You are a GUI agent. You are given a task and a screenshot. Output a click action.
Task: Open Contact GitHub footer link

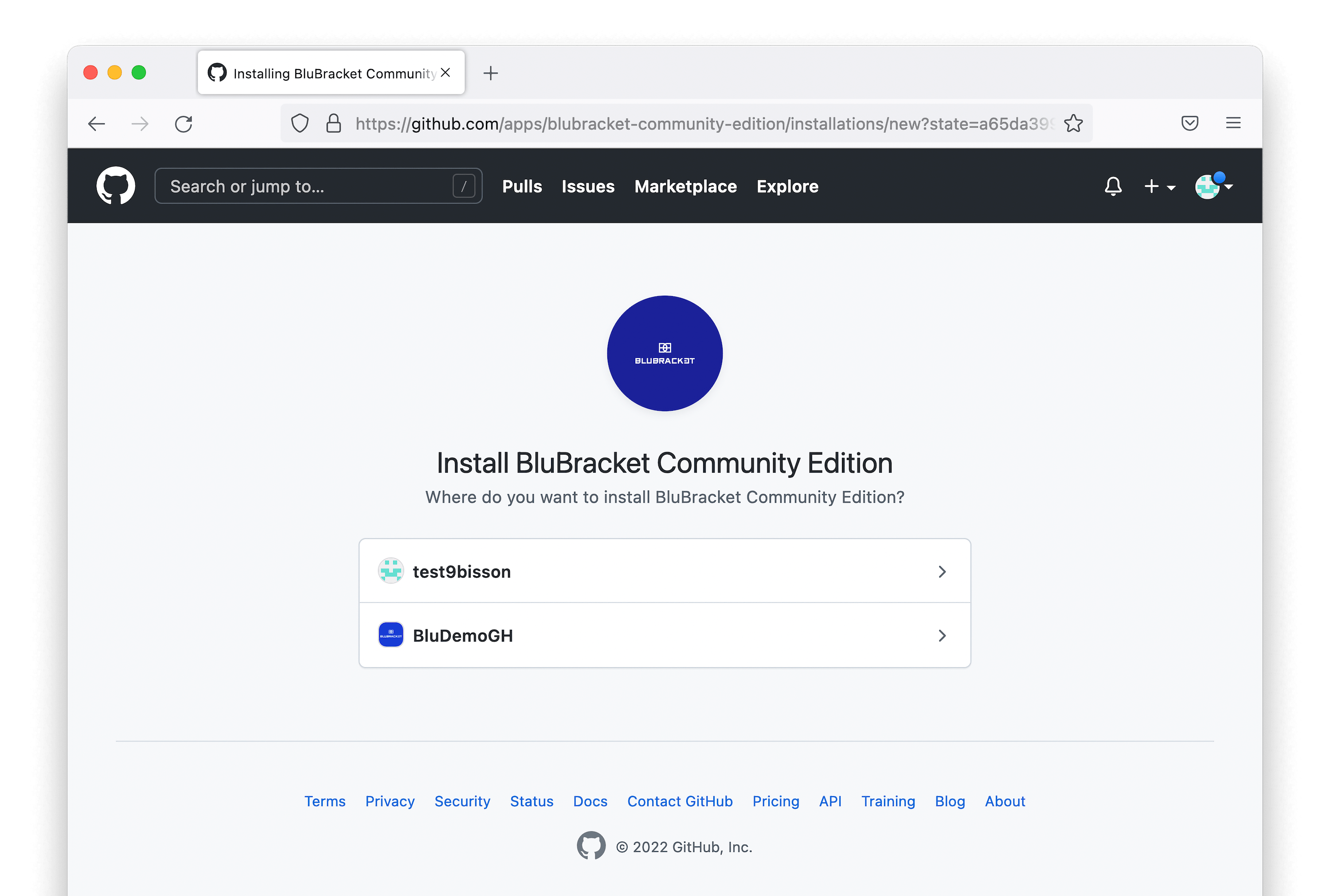(680, 801)
